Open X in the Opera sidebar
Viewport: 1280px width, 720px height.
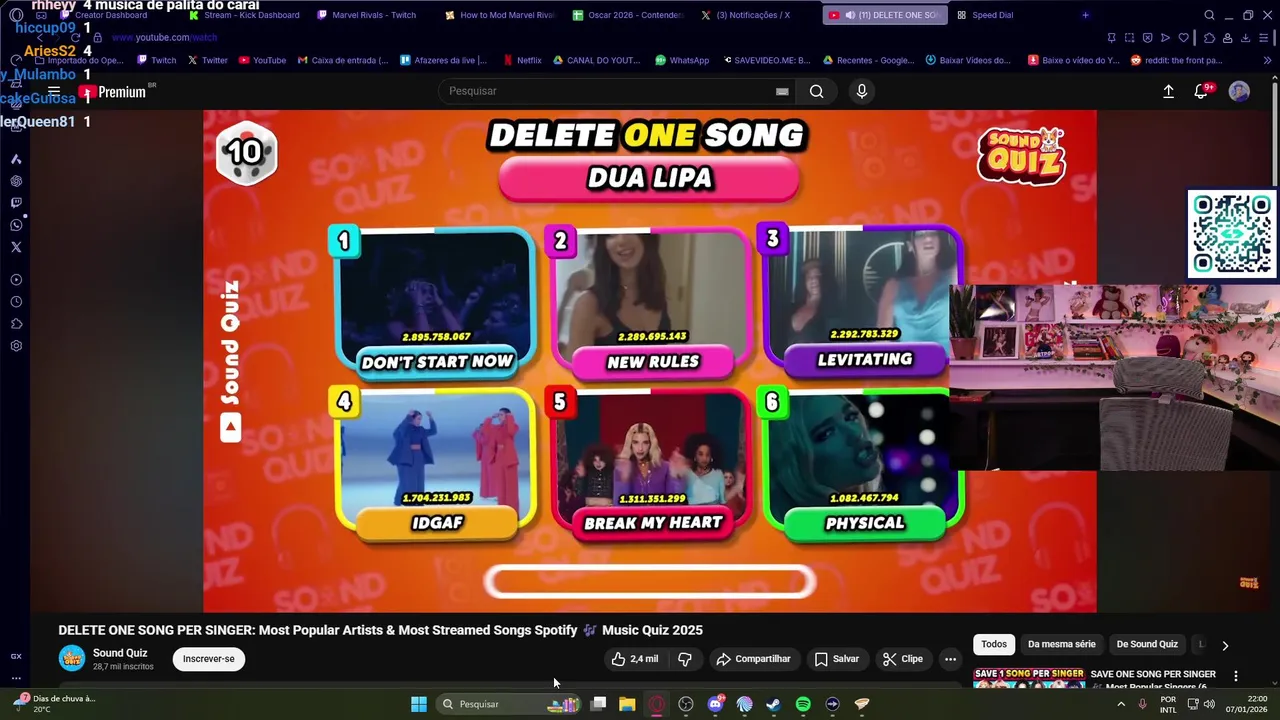[x=16, y=247]
